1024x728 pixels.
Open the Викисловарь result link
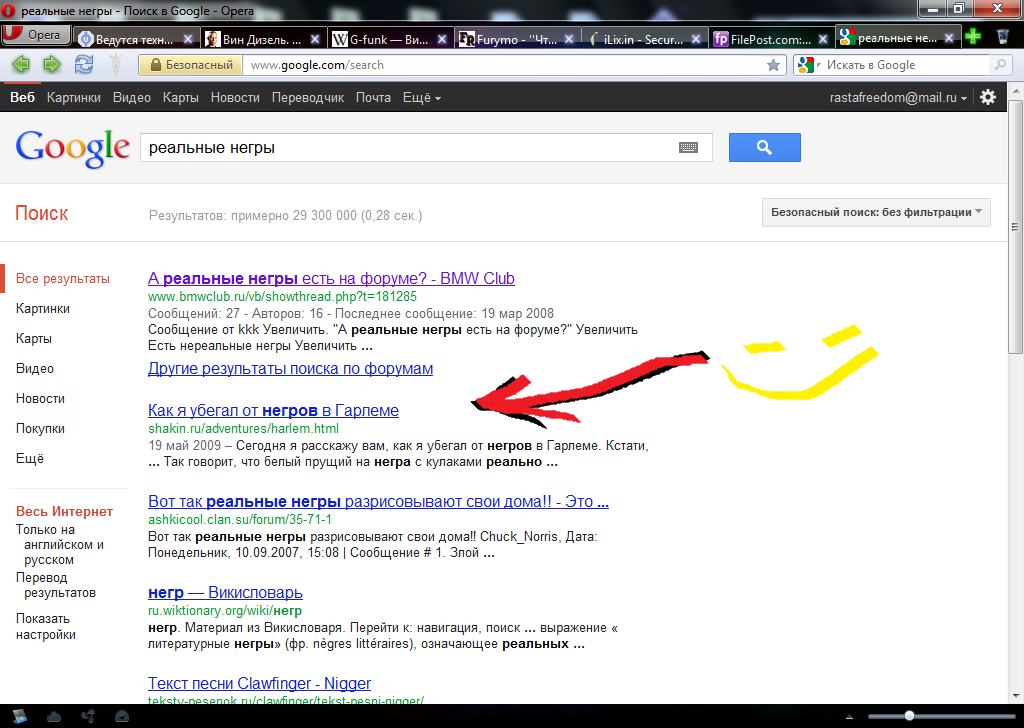(x=225, y=593)
